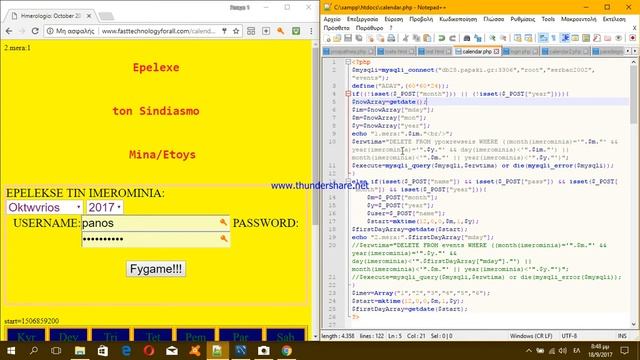
Task: Click UTF-8 encoding in status bar
Action: click(569, 336)
